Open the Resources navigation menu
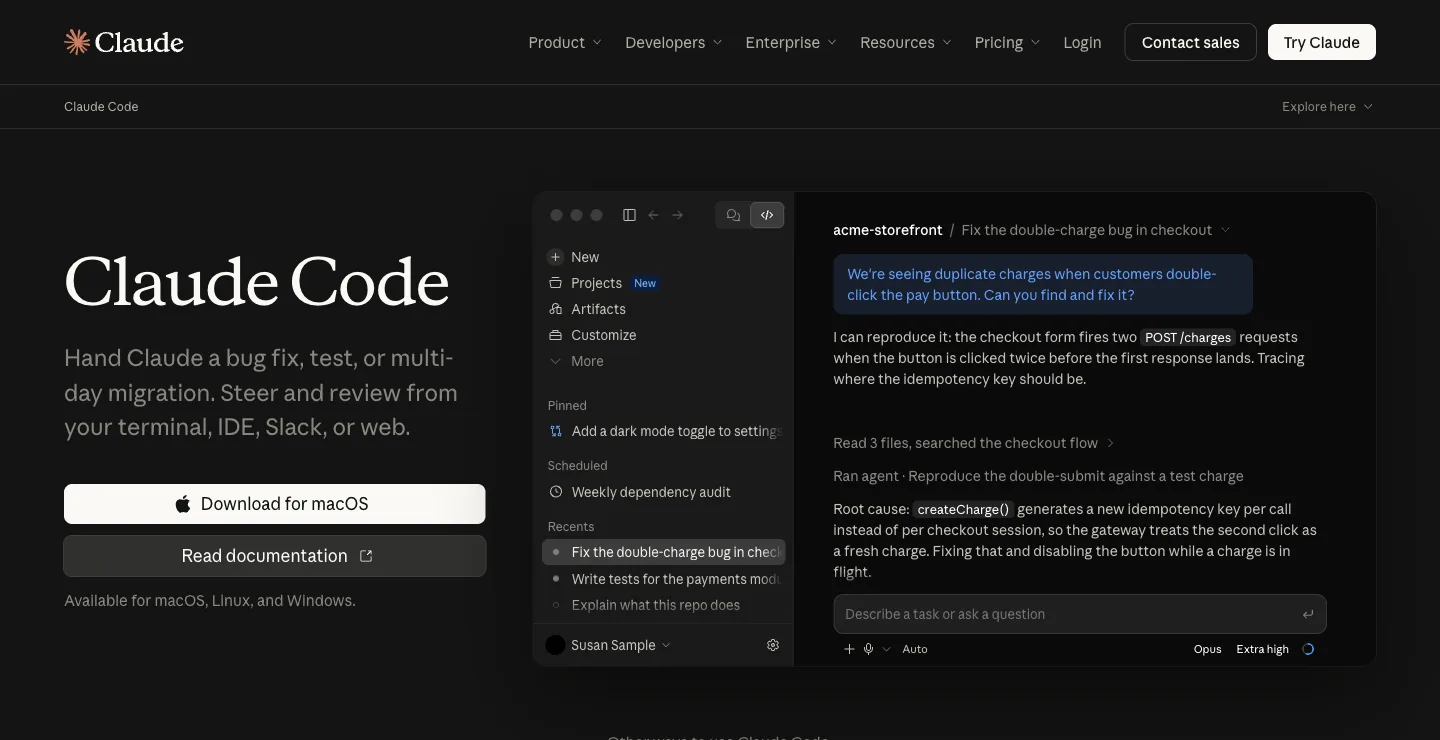Viewport: 1440px width, 740px height. (906, 42)
